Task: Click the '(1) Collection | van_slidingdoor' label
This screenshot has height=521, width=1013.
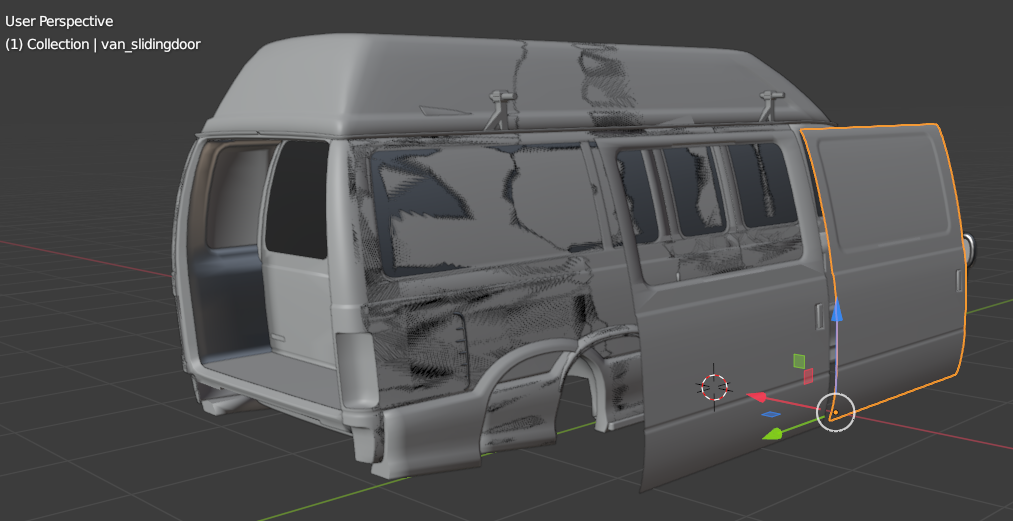Action: click(x=103, y=45)
